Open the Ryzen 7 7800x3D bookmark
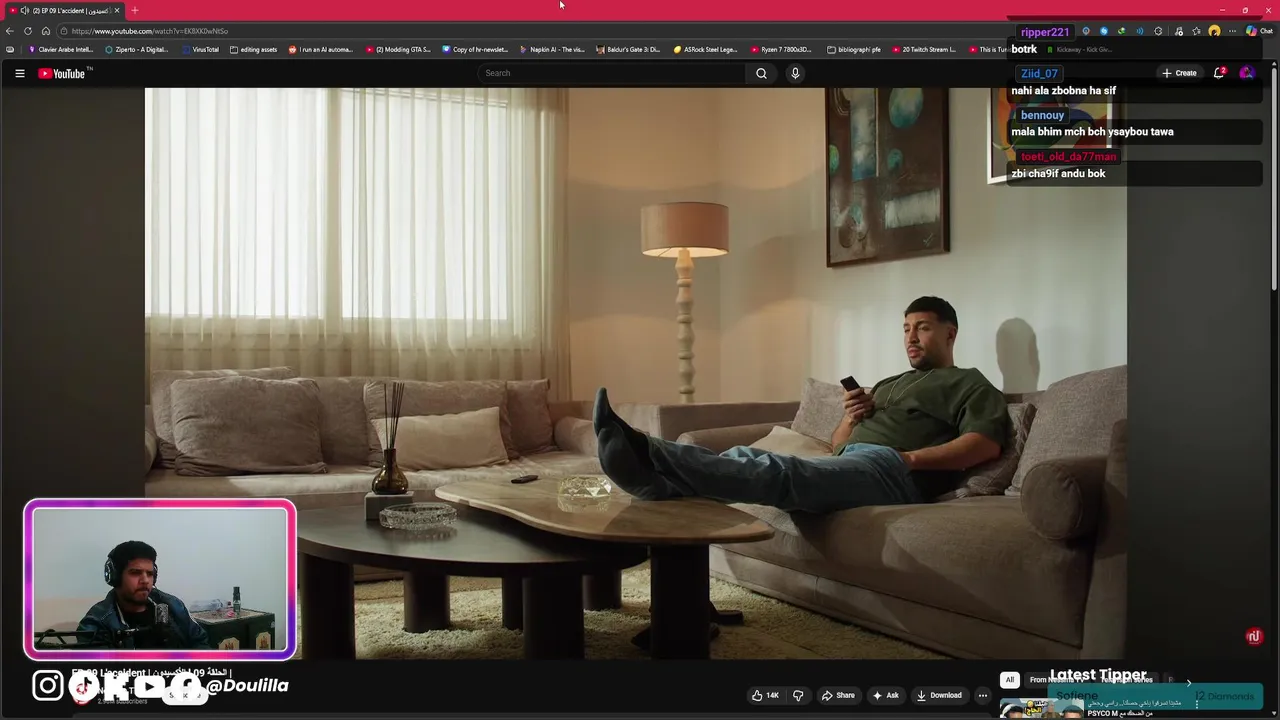1280x720 pixels. pyautogui.click(x=781, y=49)
